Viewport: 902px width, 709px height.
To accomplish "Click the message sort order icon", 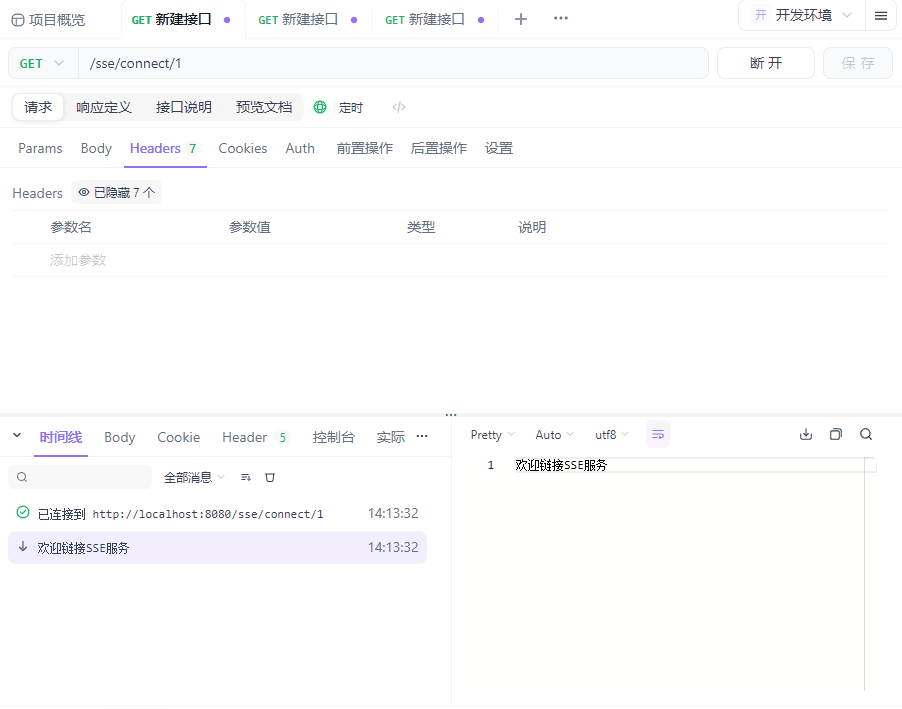I will pyautogui.click(x=246, y=477).
